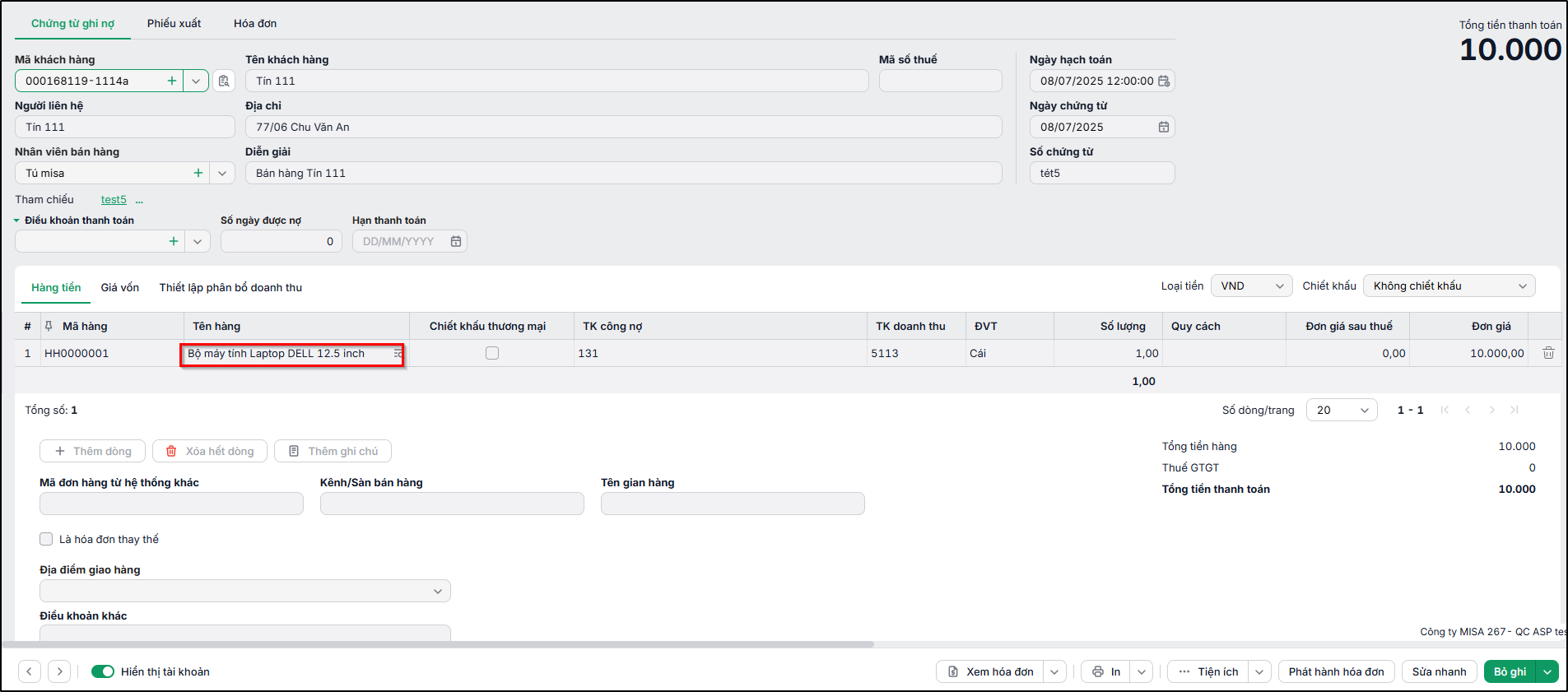Screen dimensions: 1568x692
Task: Go to next page pagination icon
Action: point(1491,410)
